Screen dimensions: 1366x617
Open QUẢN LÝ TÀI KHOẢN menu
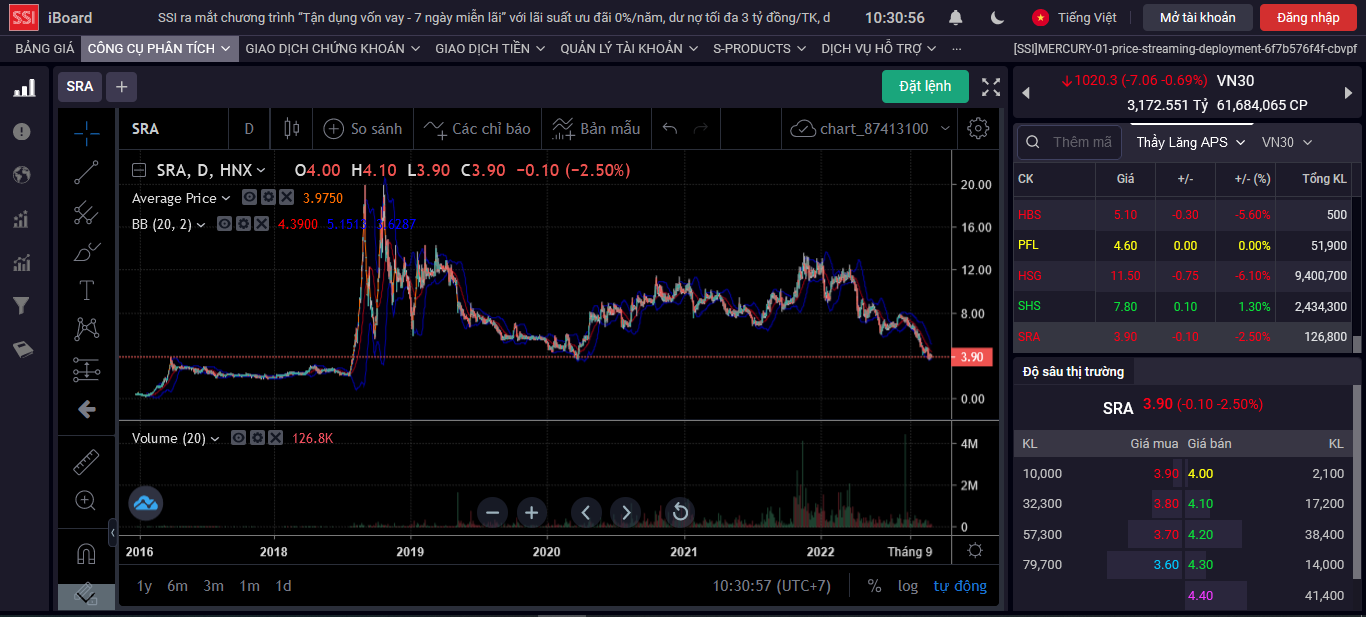(x=629, y=48)
